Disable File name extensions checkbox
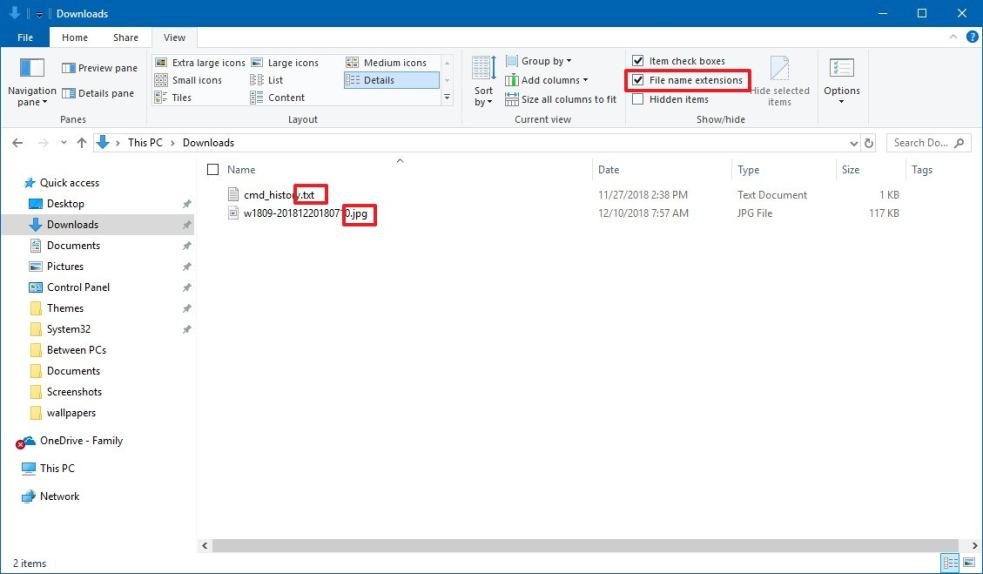 click(638, 80)
